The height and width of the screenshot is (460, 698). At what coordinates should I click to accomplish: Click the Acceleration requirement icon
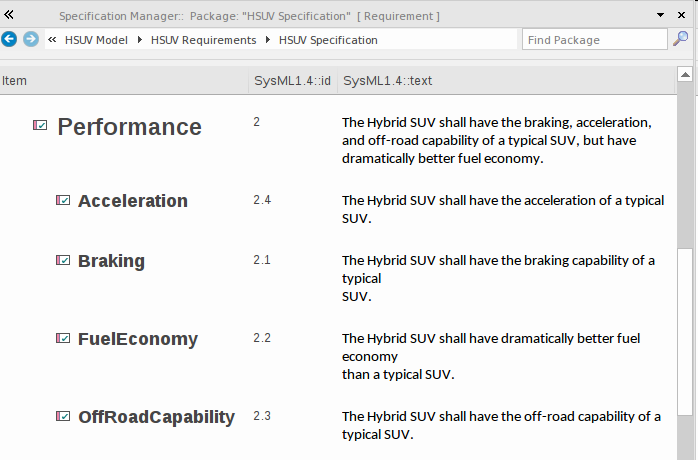click(x=63, y=201)
